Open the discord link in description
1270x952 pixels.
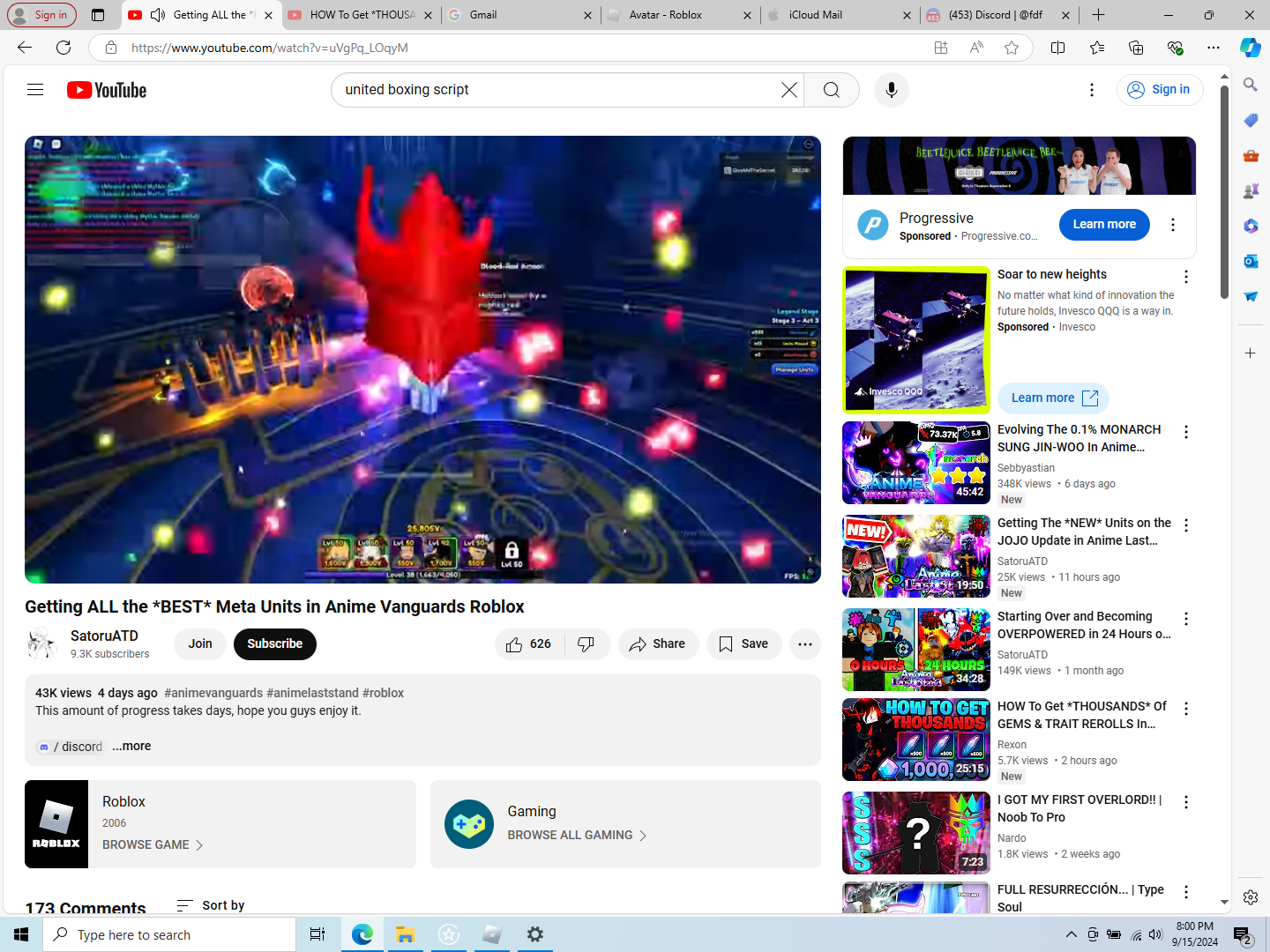click(x=71, y=747)
